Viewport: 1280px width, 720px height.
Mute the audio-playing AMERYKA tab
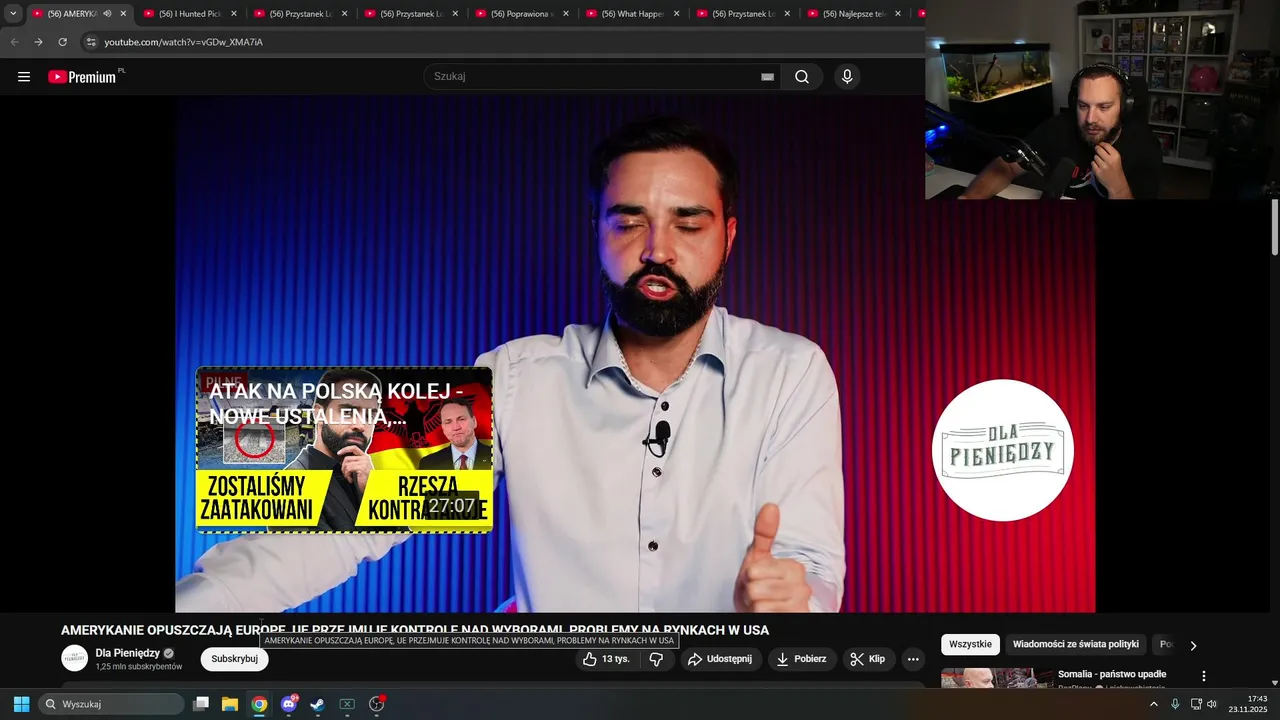pyautogui.click(x=107, y=14)
